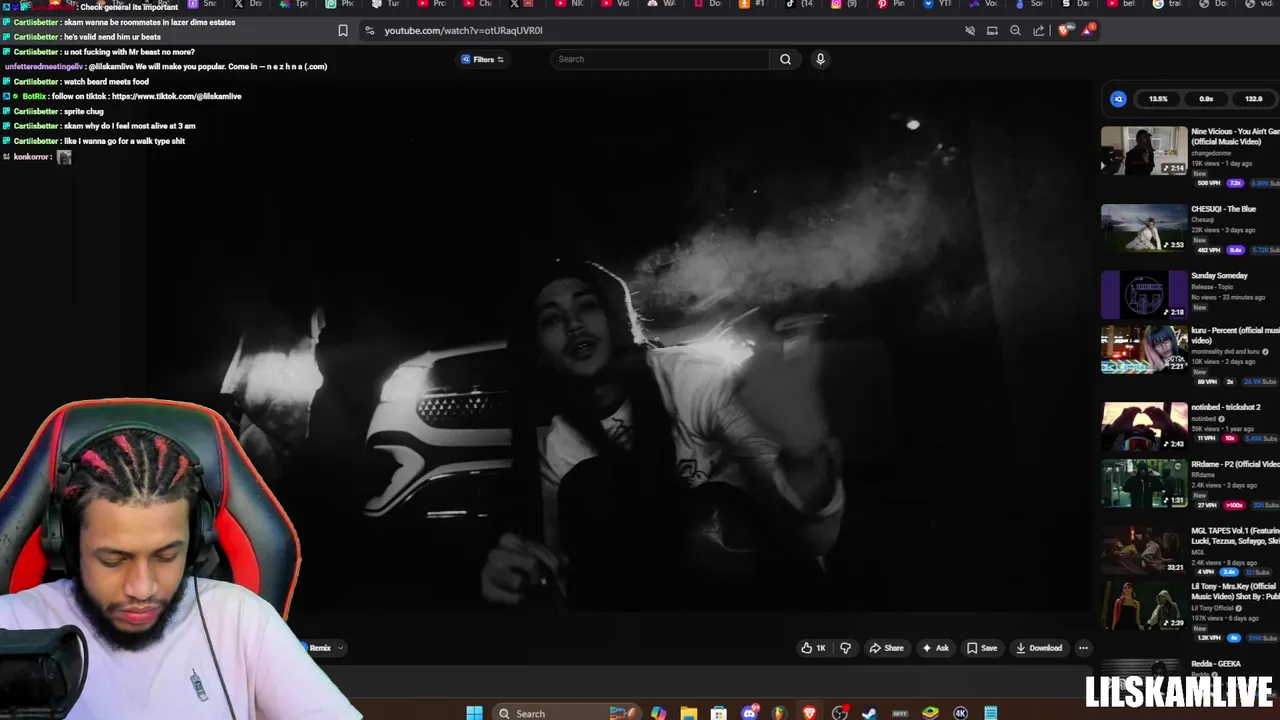This screenshot has height=720, width=1280.
Task: Open RRdame - P2 video thumbnail
Action: pos(1144,483)
